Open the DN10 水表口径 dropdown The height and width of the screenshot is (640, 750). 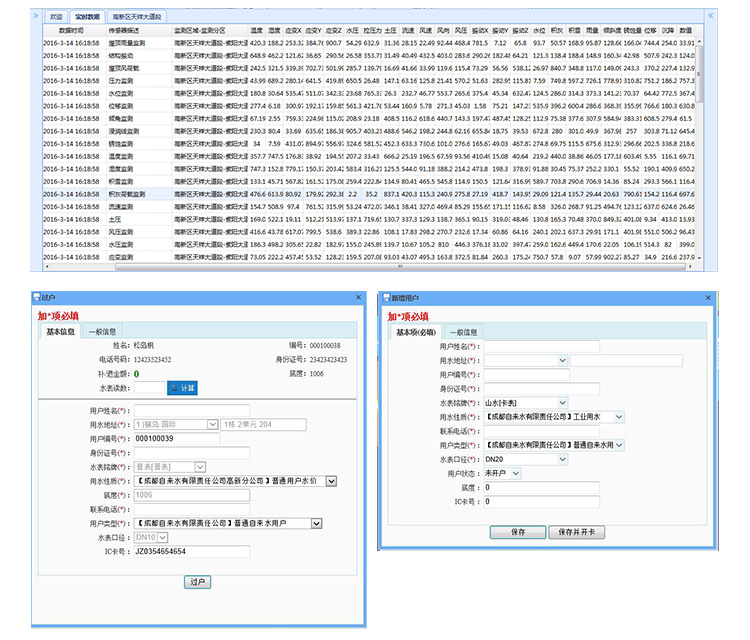point(163,538)
